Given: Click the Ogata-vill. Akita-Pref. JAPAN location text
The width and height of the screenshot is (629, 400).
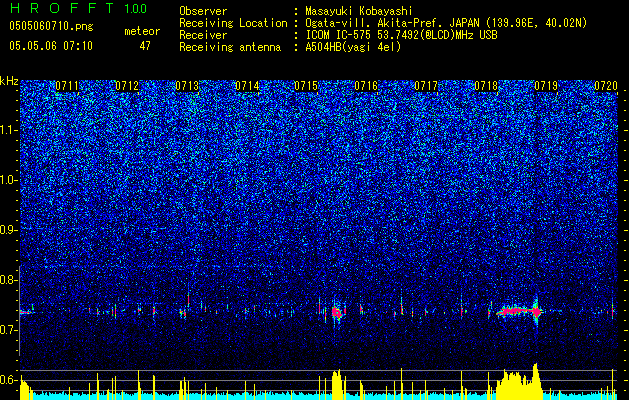Looking at the screenshot, I should (x=446, y=23).
